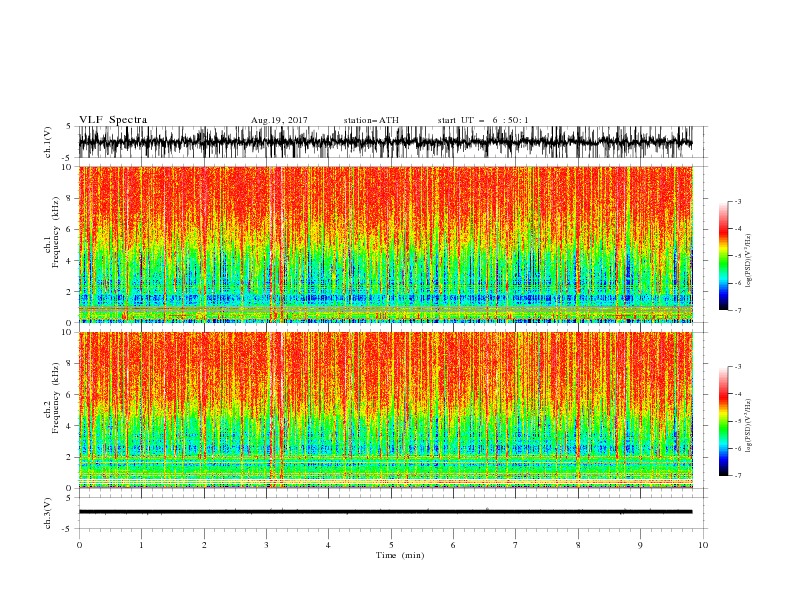The height and width of the screenshot is (612, 792).
Task: Select the "ch.1 Frequency (kHz)" axis label
Action: pyautogui.click(x=52, y=230)
